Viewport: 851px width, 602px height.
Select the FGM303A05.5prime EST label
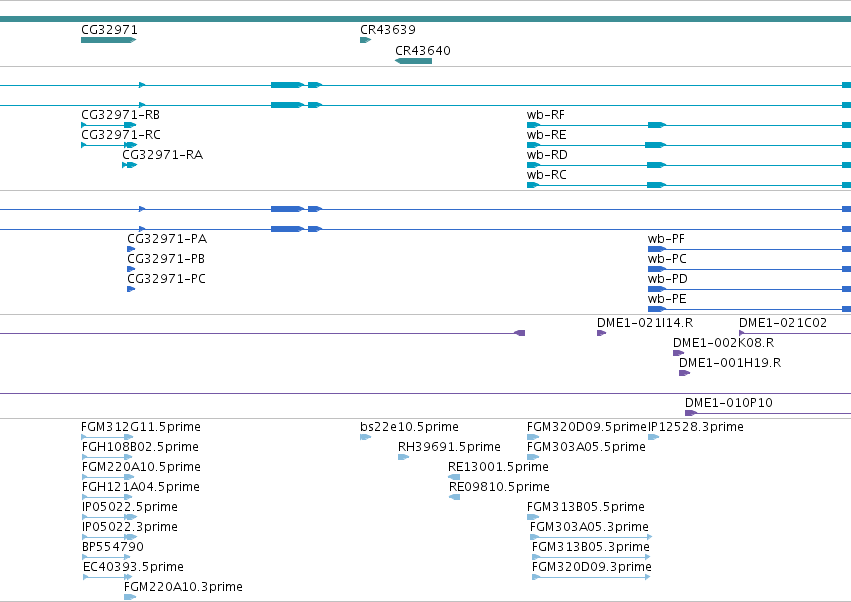coord(586,447)
